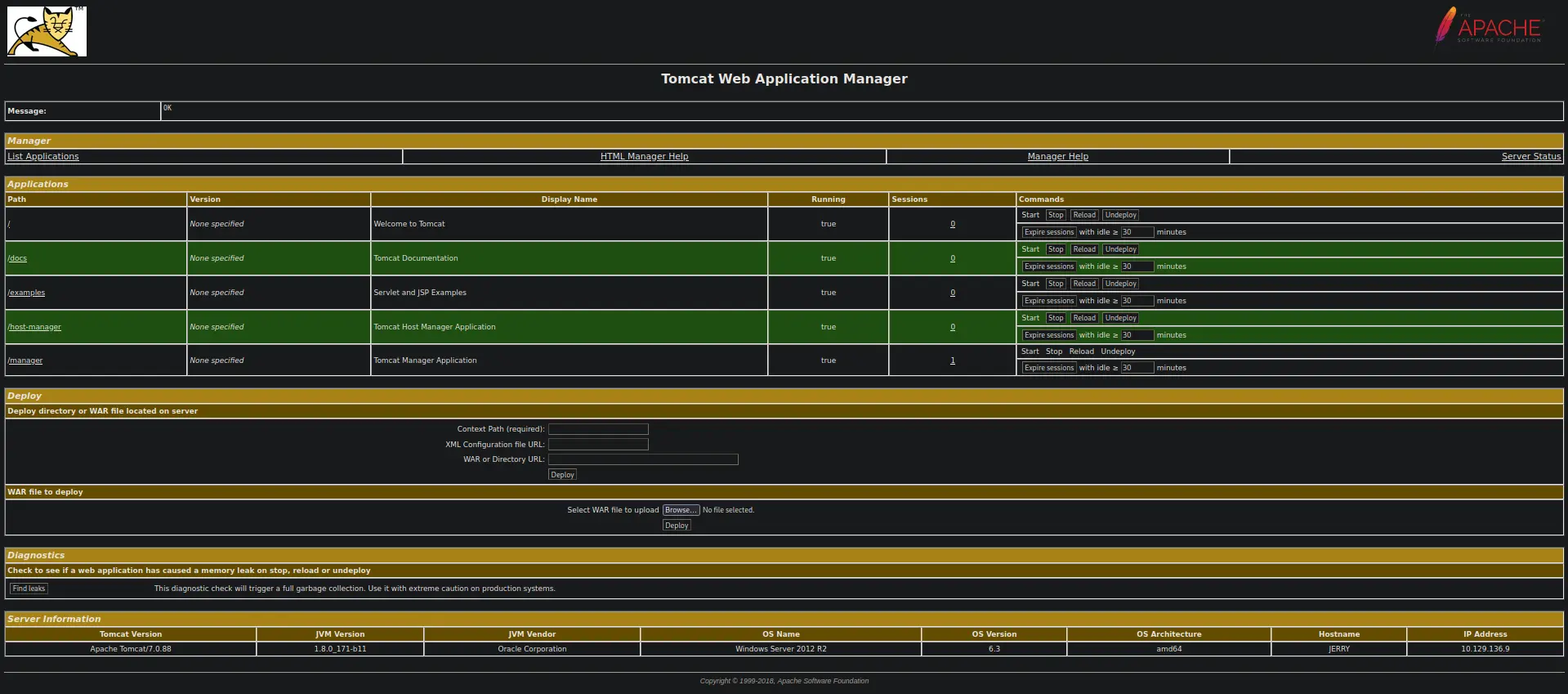View sessions count for Servlet and JSP Examples

(952, 293)
